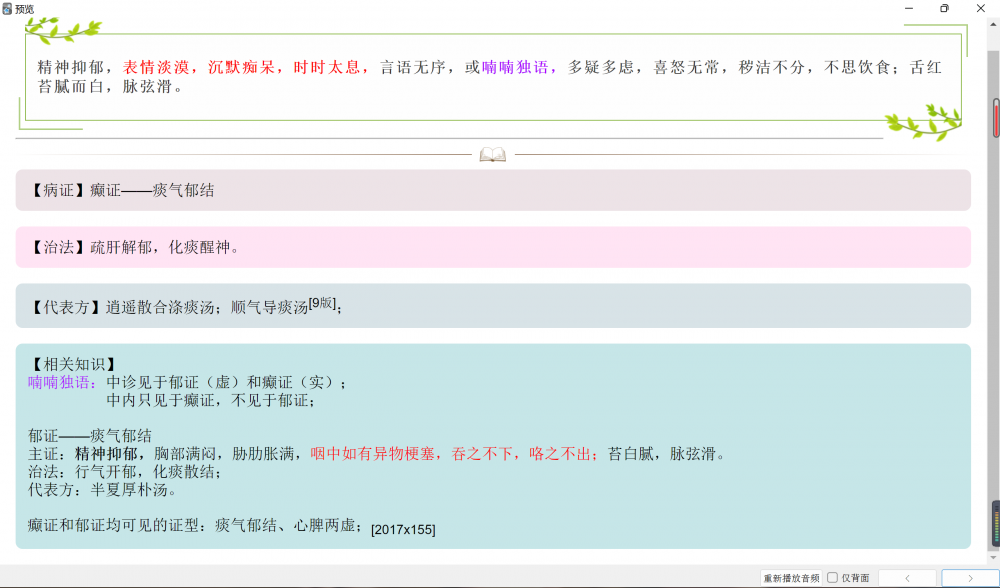Minimize the 预览 window
The width and height of the screenshot is (1000, 588).
909,8
